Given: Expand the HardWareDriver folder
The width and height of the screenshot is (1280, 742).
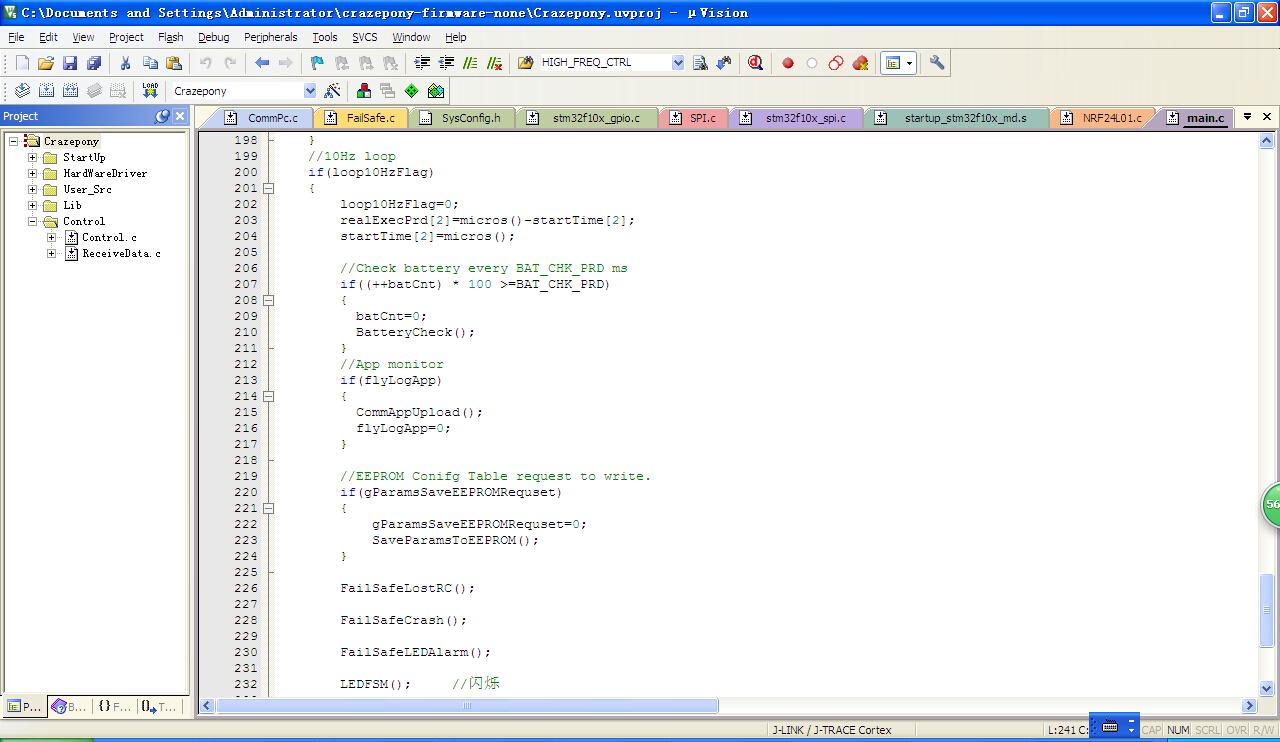Looking at the screenshot, I should 33,173.
